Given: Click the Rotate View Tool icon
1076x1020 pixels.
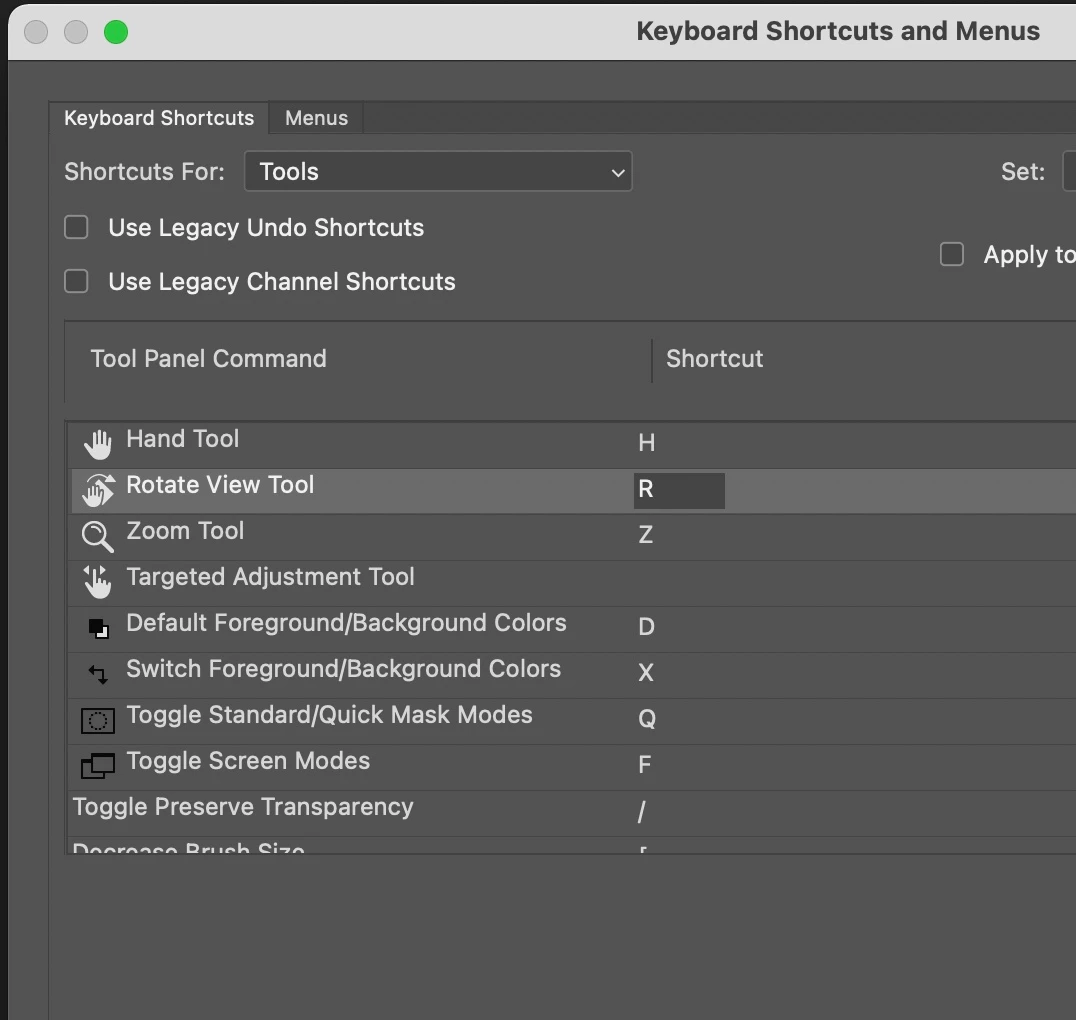Looking at the screenshot, I should (98, 490).
